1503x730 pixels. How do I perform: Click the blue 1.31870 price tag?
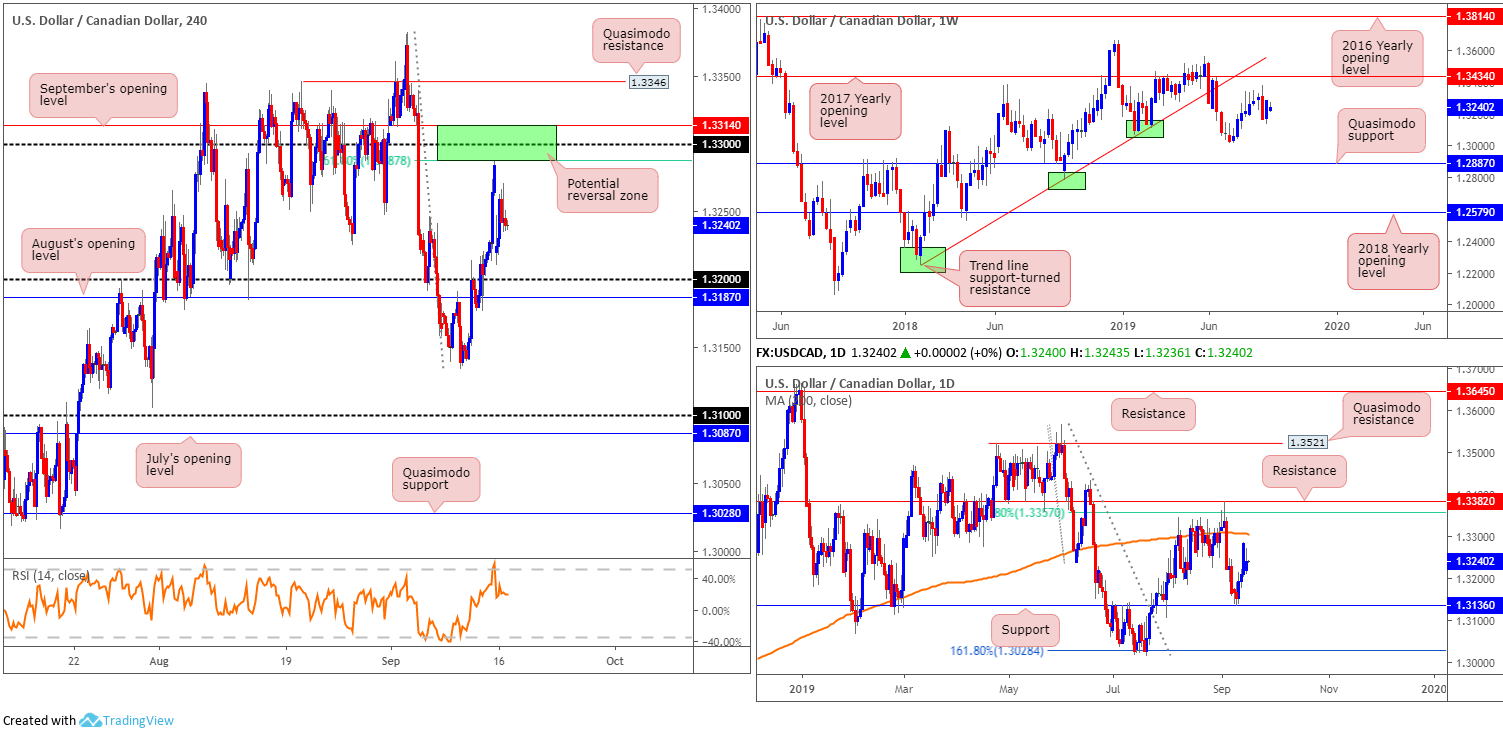720,297
